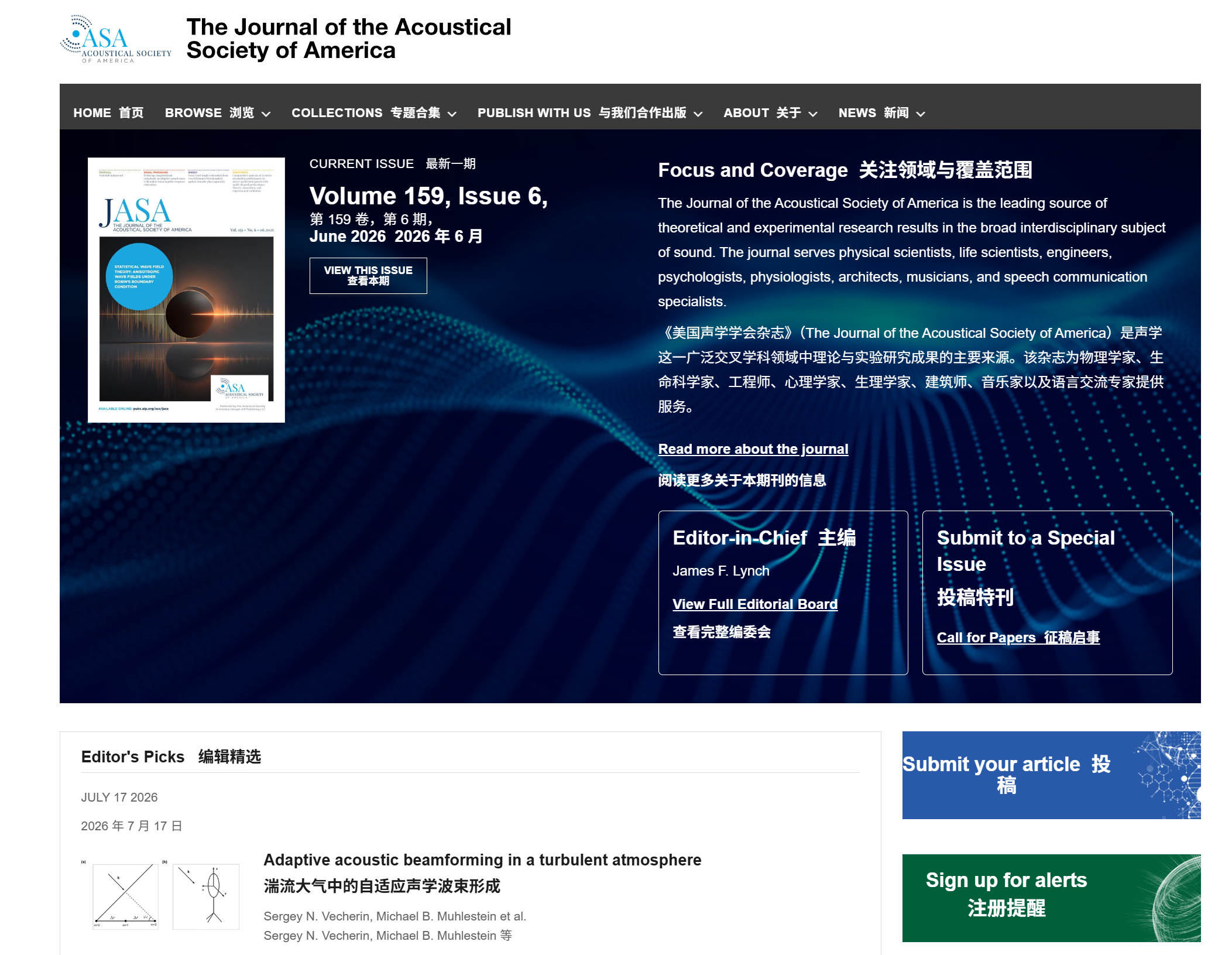The width and height of the screenshot is (1232, 955).
Task: Open the NEWS dropdown chevron
Action: 921,114
